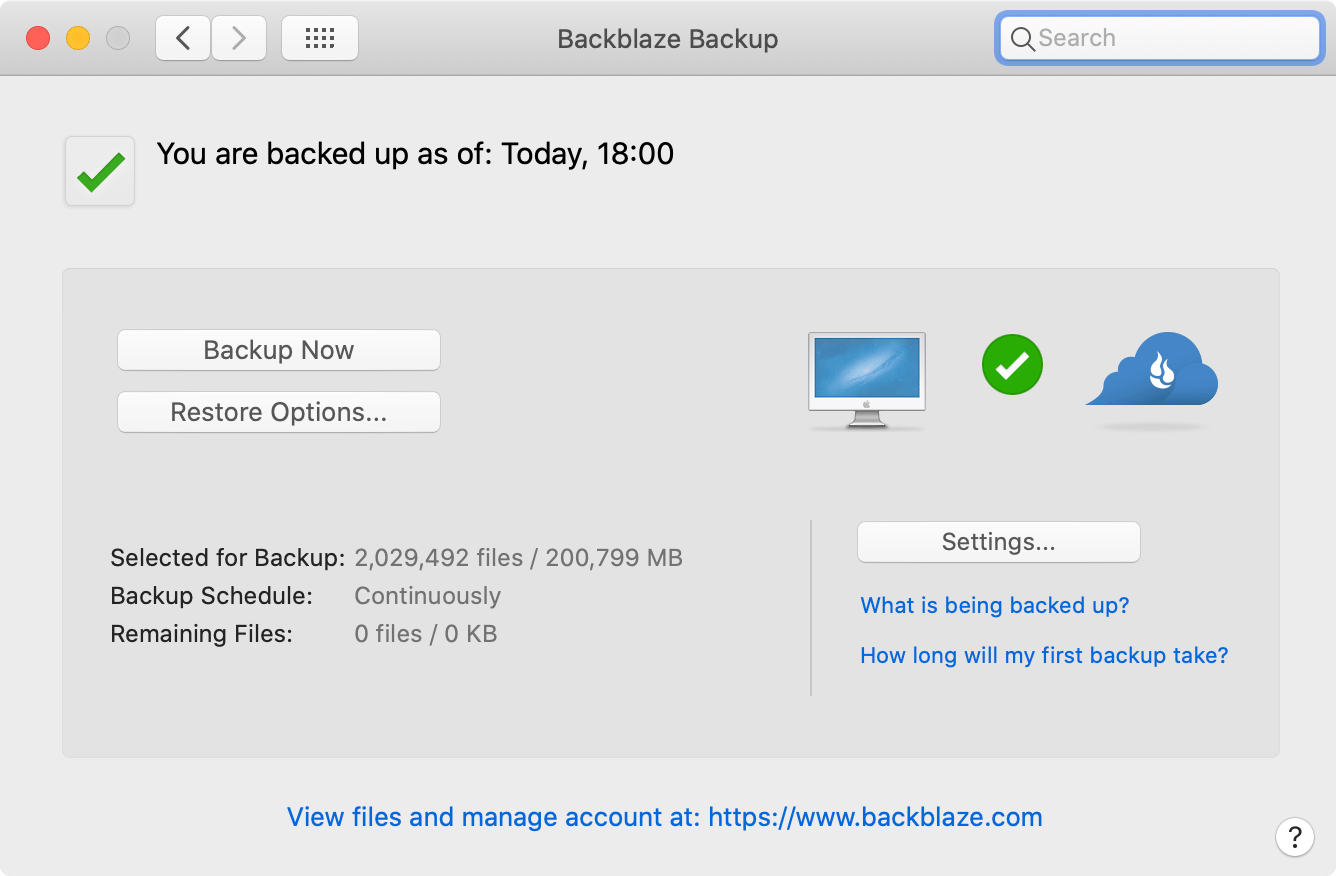Click the magnifying glass search icon
The image size is (1336, 876).
(x=1022, y=39)
